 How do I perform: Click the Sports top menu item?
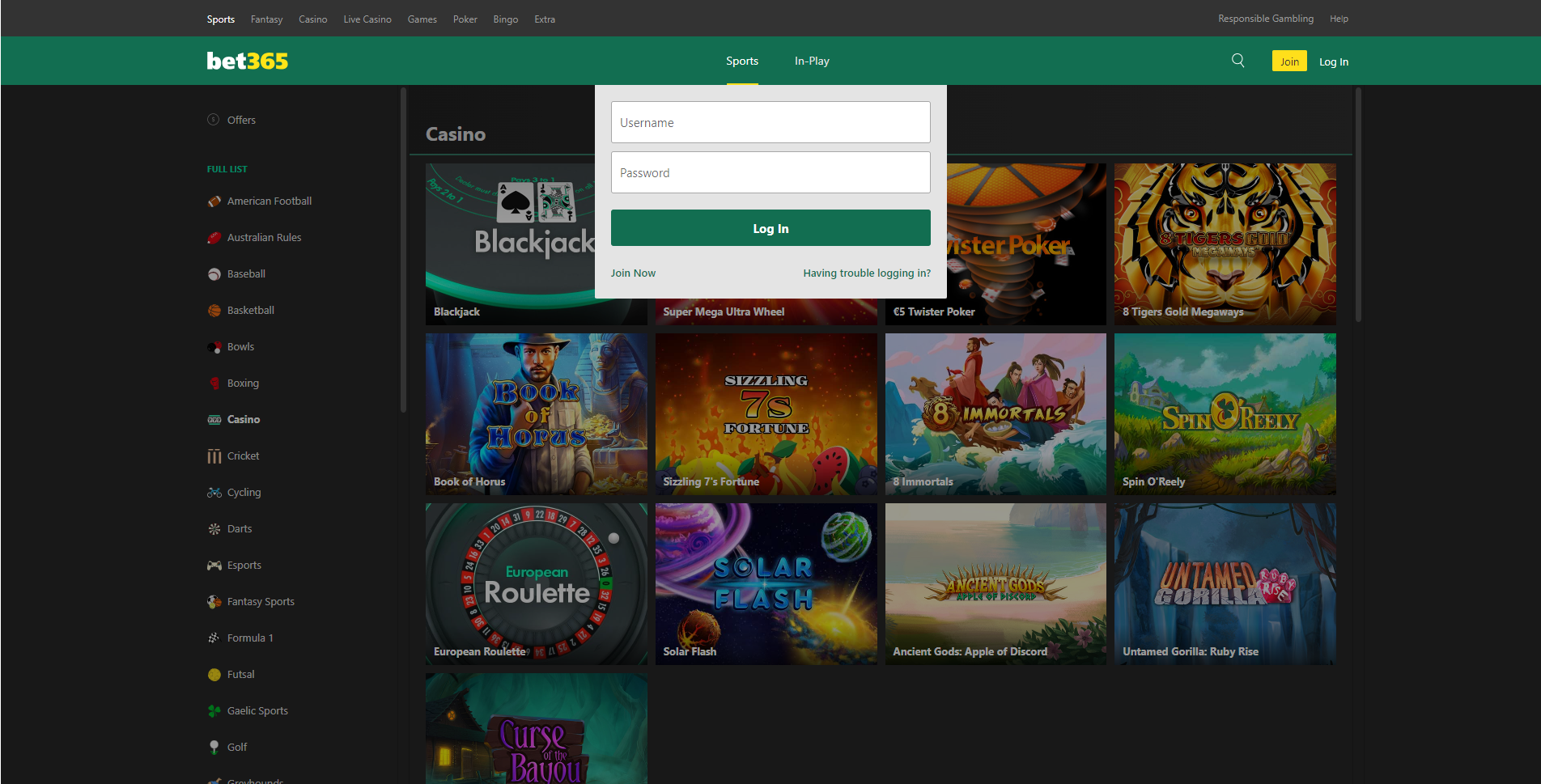point(220,19)
